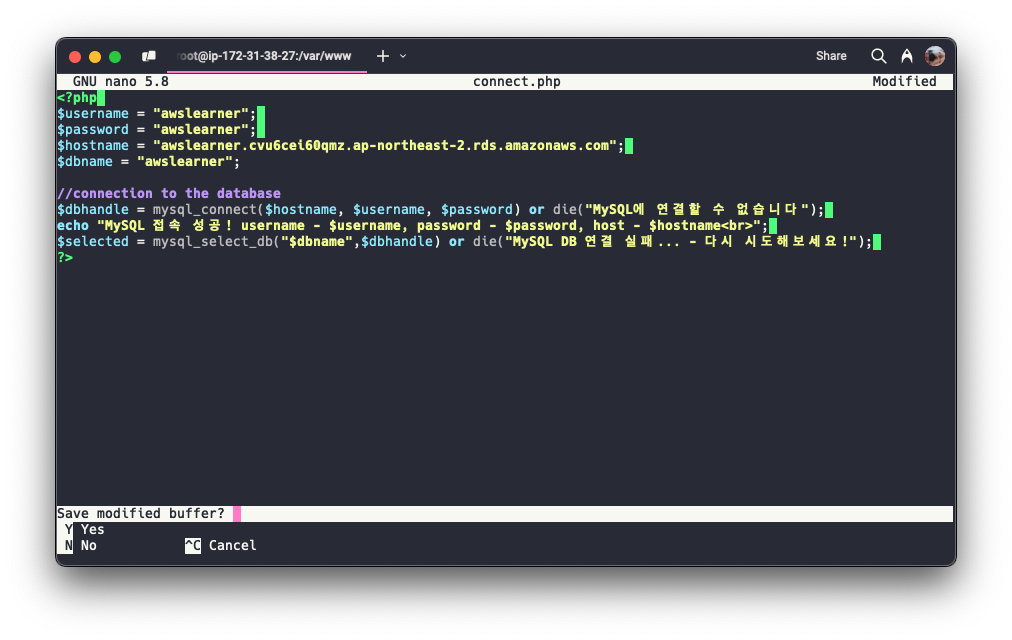This screenshot has width=1012, height=640.
Task: Click the closing ?> PHP tag
Action: [65, 258]
